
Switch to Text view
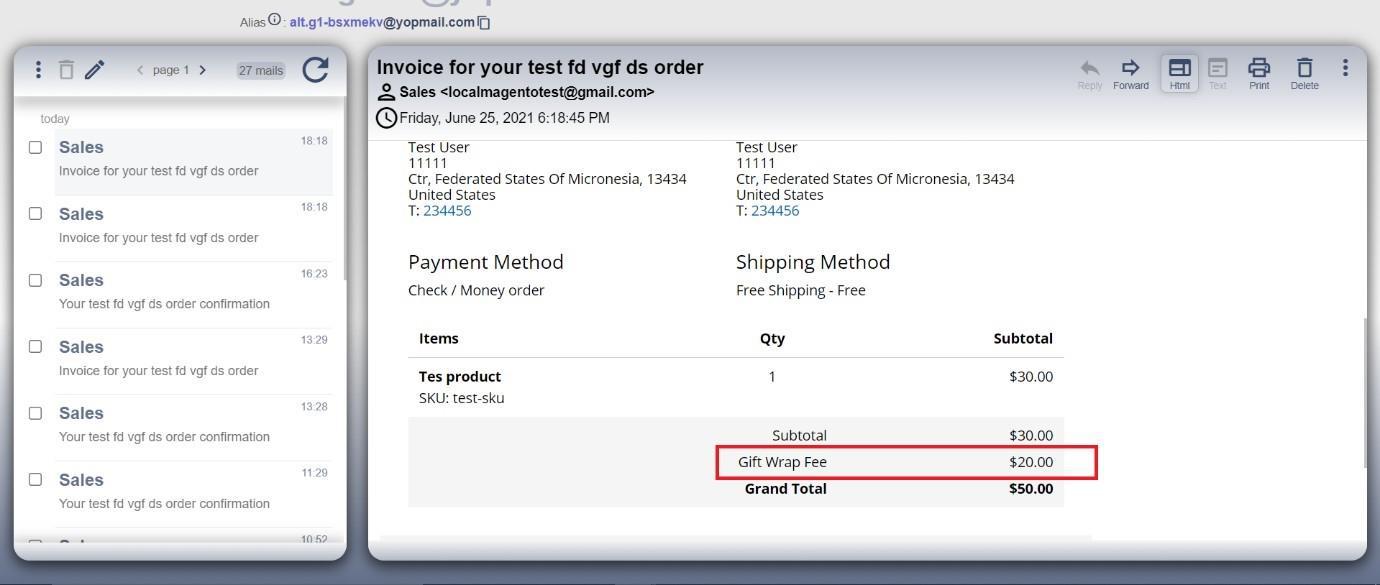pyautogui.click(x=1217, y=73)
